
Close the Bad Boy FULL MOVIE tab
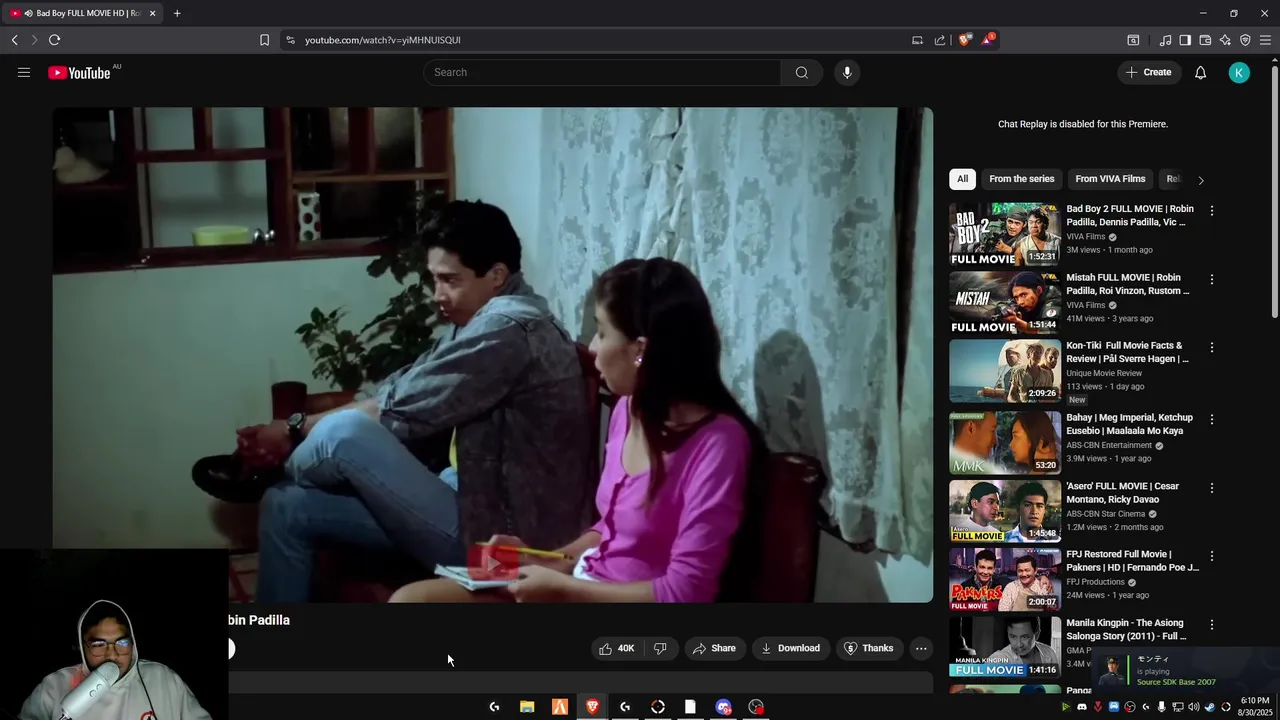pos(152,13)
